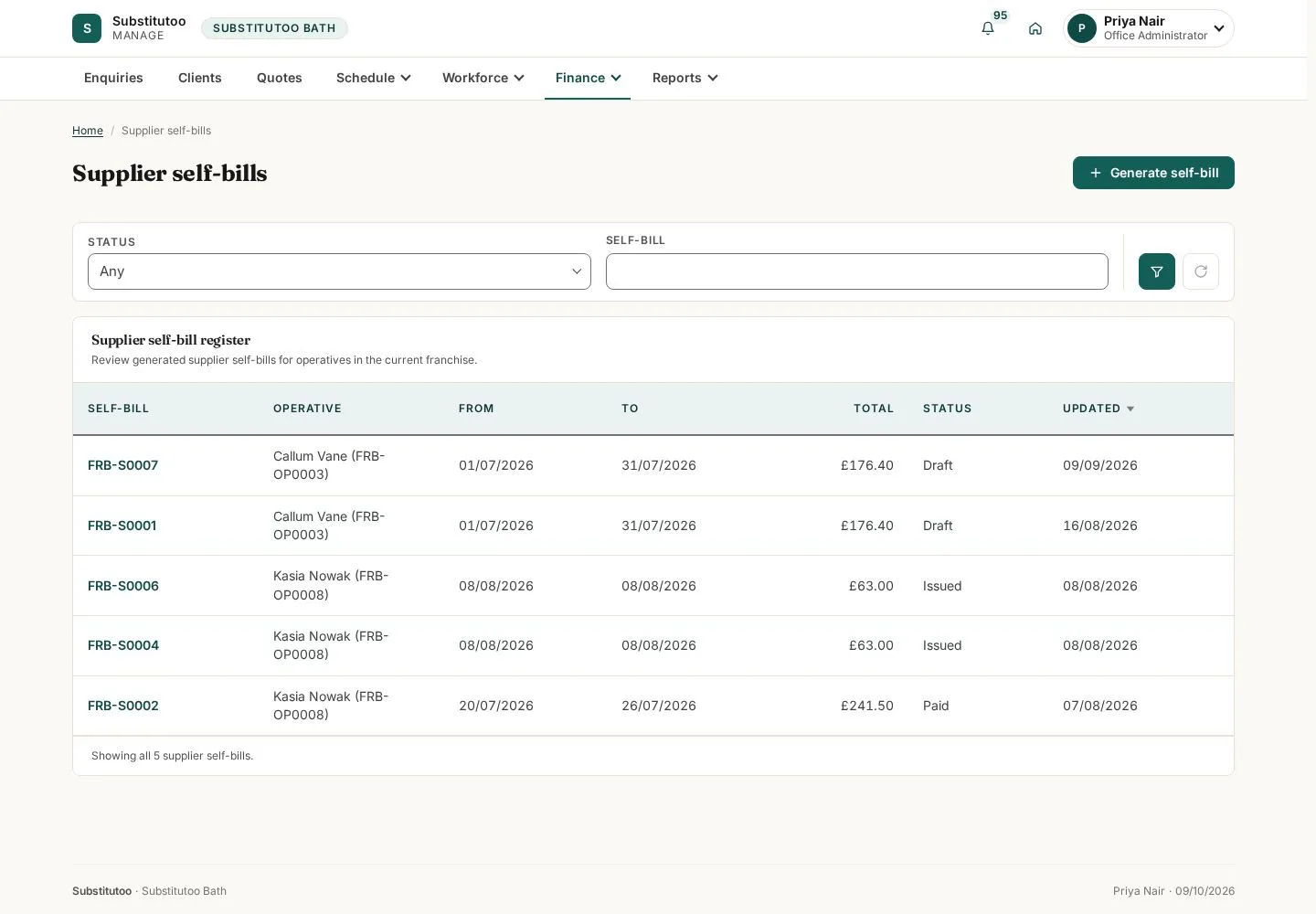Expand the Finance menu

point(588,78)
